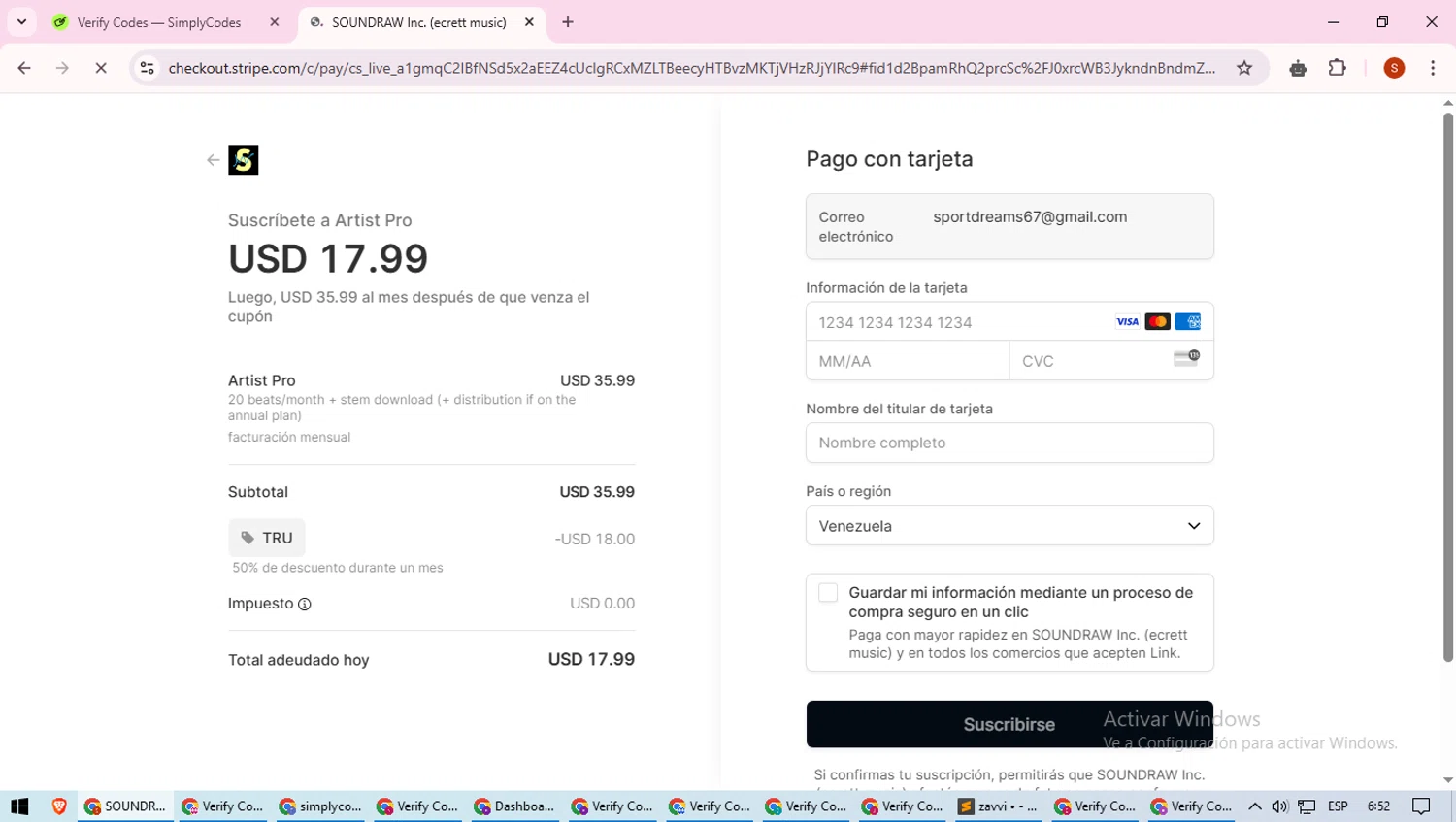Screen dimensions: 1456x822
Task: Click the TRU coupon tag
Action: 267,538
